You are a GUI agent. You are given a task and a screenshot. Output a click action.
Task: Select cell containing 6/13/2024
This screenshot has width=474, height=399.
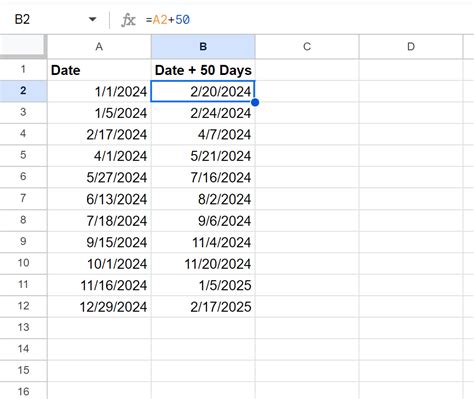point(99,199)
